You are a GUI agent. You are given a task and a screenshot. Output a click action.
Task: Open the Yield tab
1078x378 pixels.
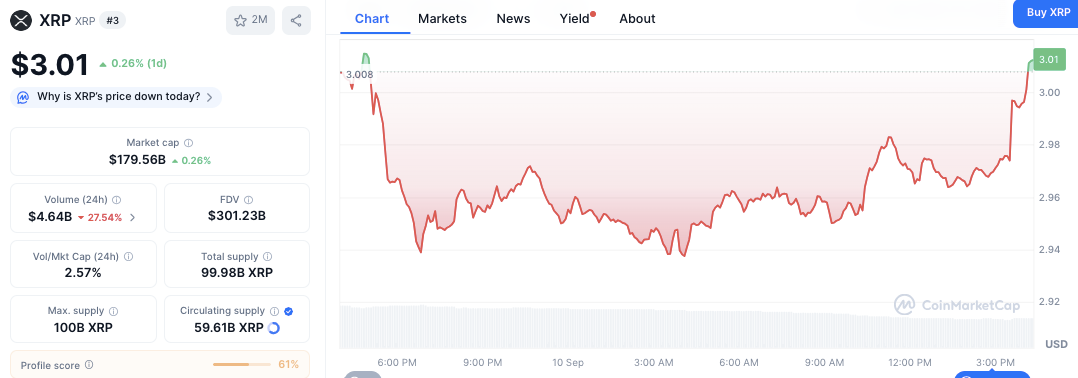(x=575, y=19)
